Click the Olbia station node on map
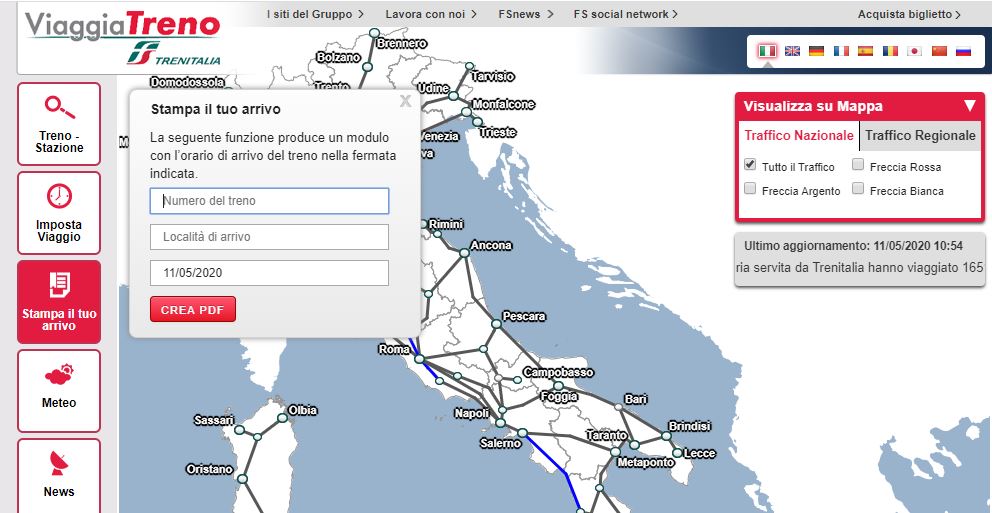Screen dimensions: 992x513 282,418
